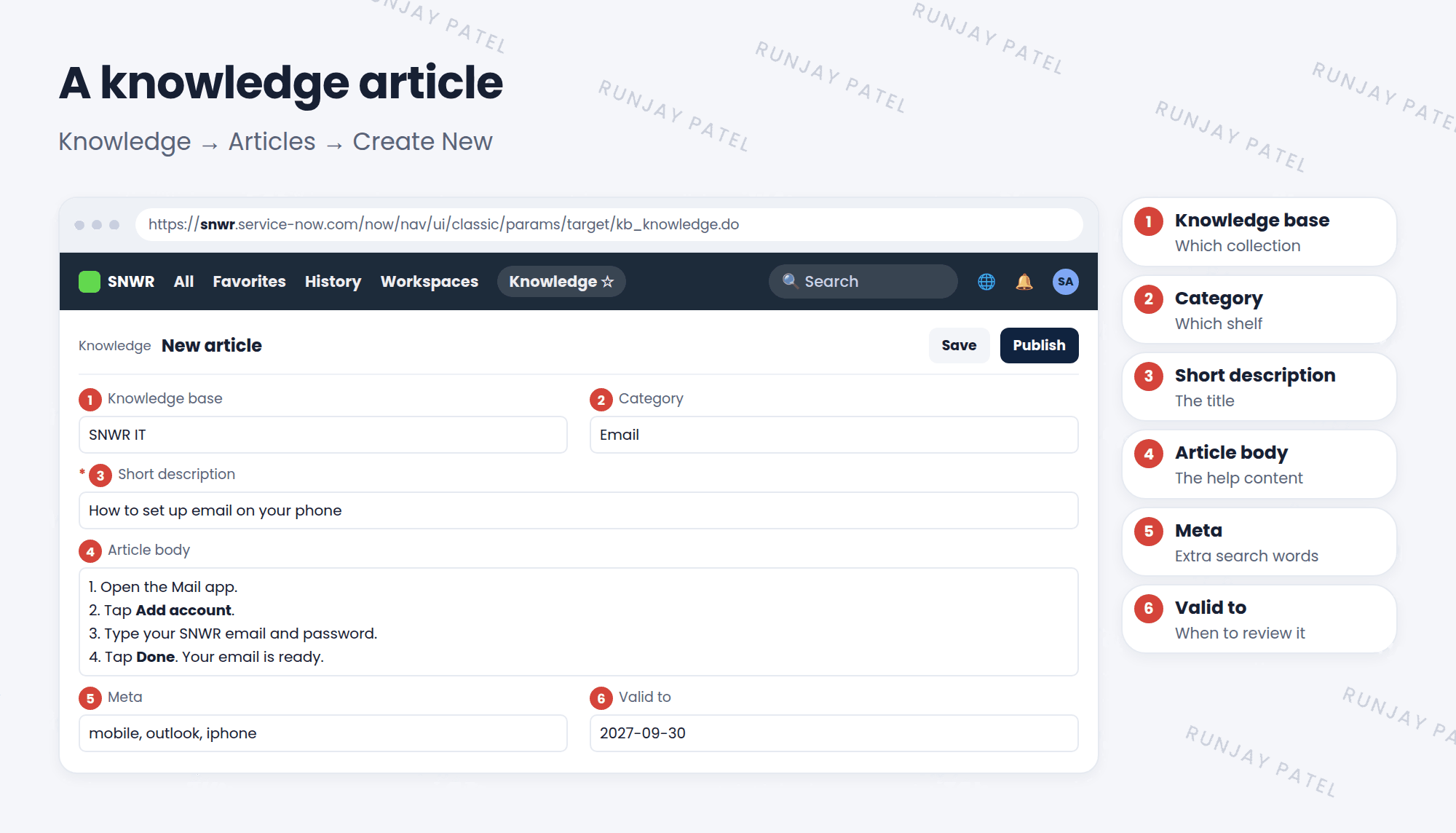The width and height of the screenshot is (1456, 833).
Task: Open the Workspaces menu
Action: [x=430, y=282]
